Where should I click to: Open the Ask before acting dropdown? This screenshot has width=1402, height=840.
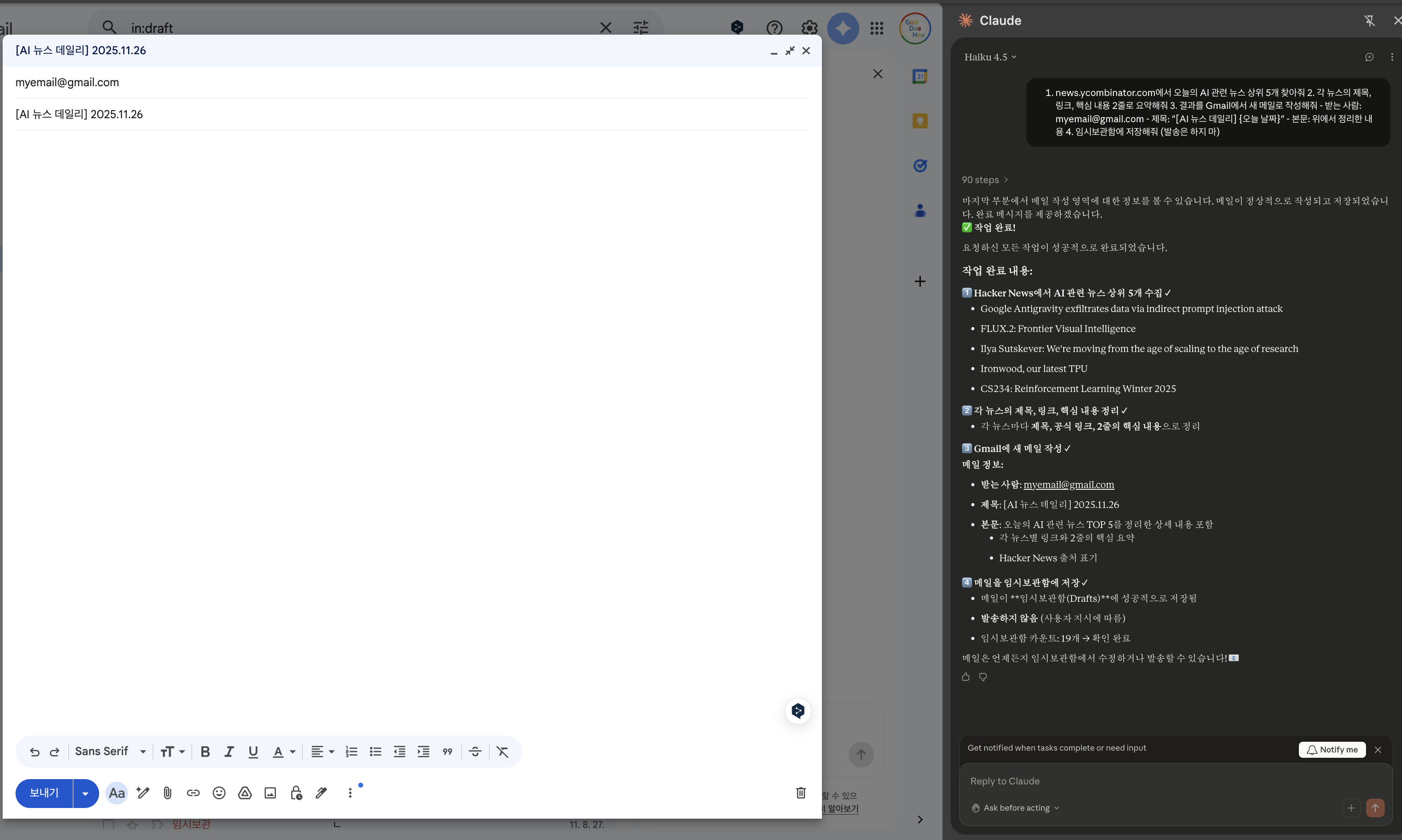coord(1015,808)
